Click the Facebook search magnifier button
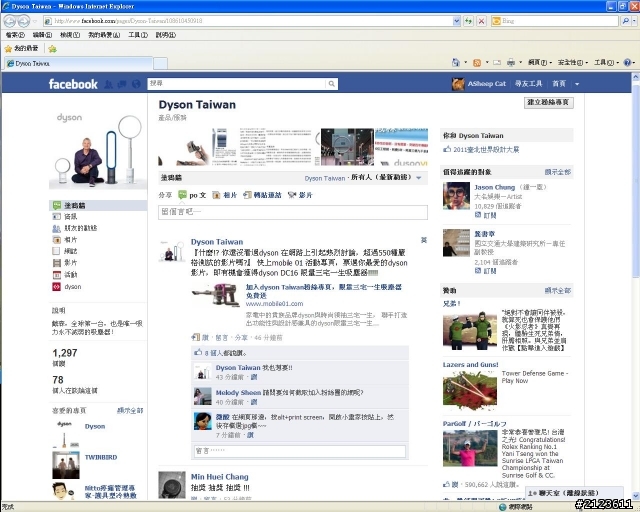The image size is (640, 512). click(x=332, y=84)
